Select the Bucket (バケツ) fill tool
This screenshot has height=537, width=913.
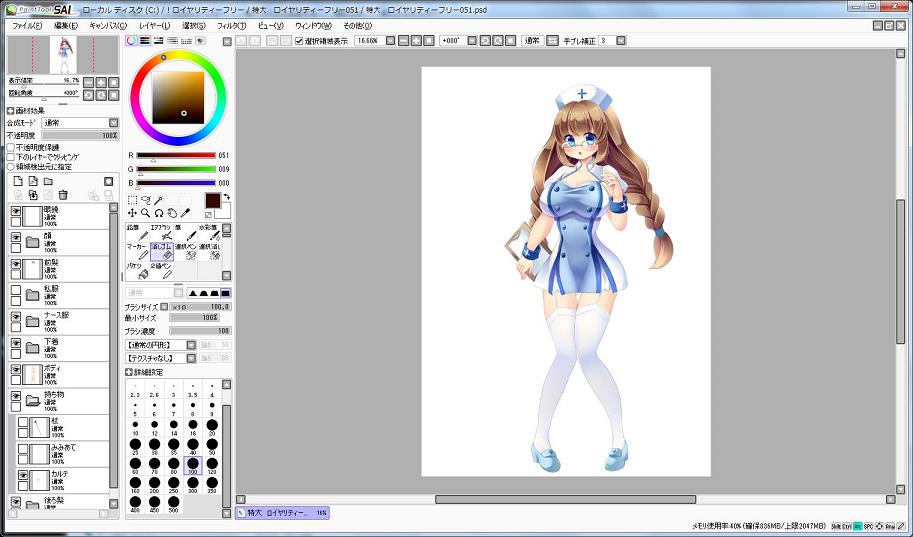click(x=135, y=272)
